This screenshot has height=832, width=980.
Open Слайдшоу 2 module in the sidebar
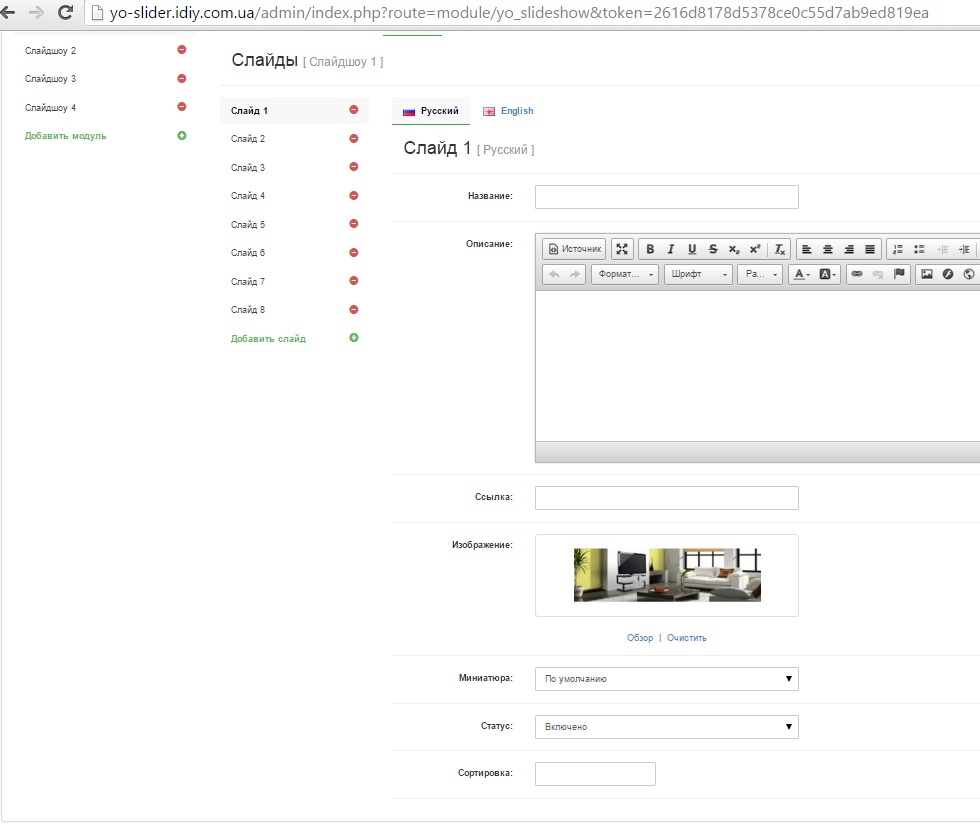50,51
